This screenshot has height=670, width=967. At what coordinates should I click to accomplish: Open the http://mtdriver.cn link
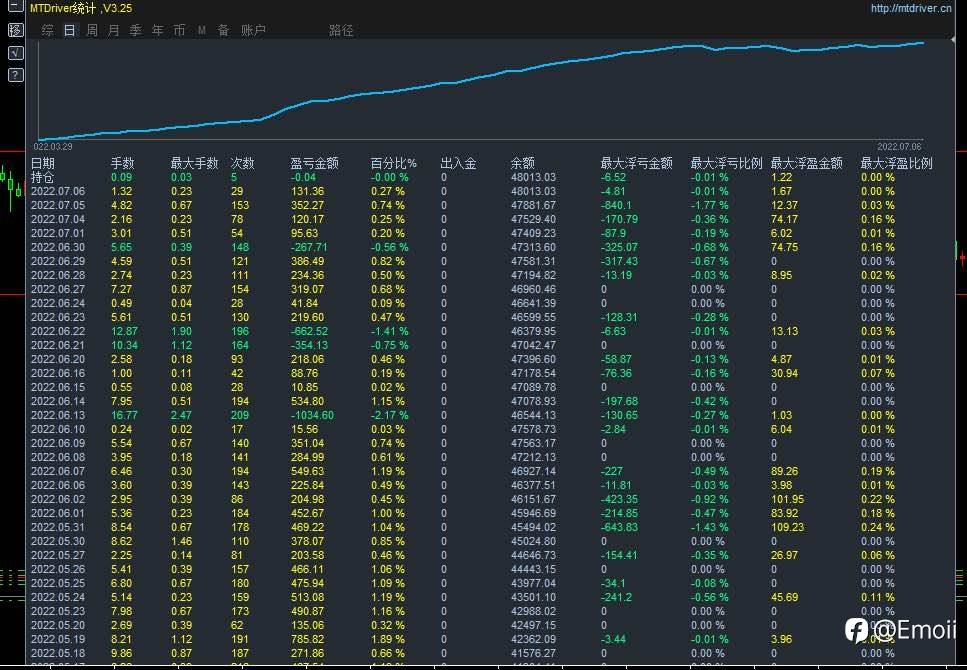[x=911, y=8]
